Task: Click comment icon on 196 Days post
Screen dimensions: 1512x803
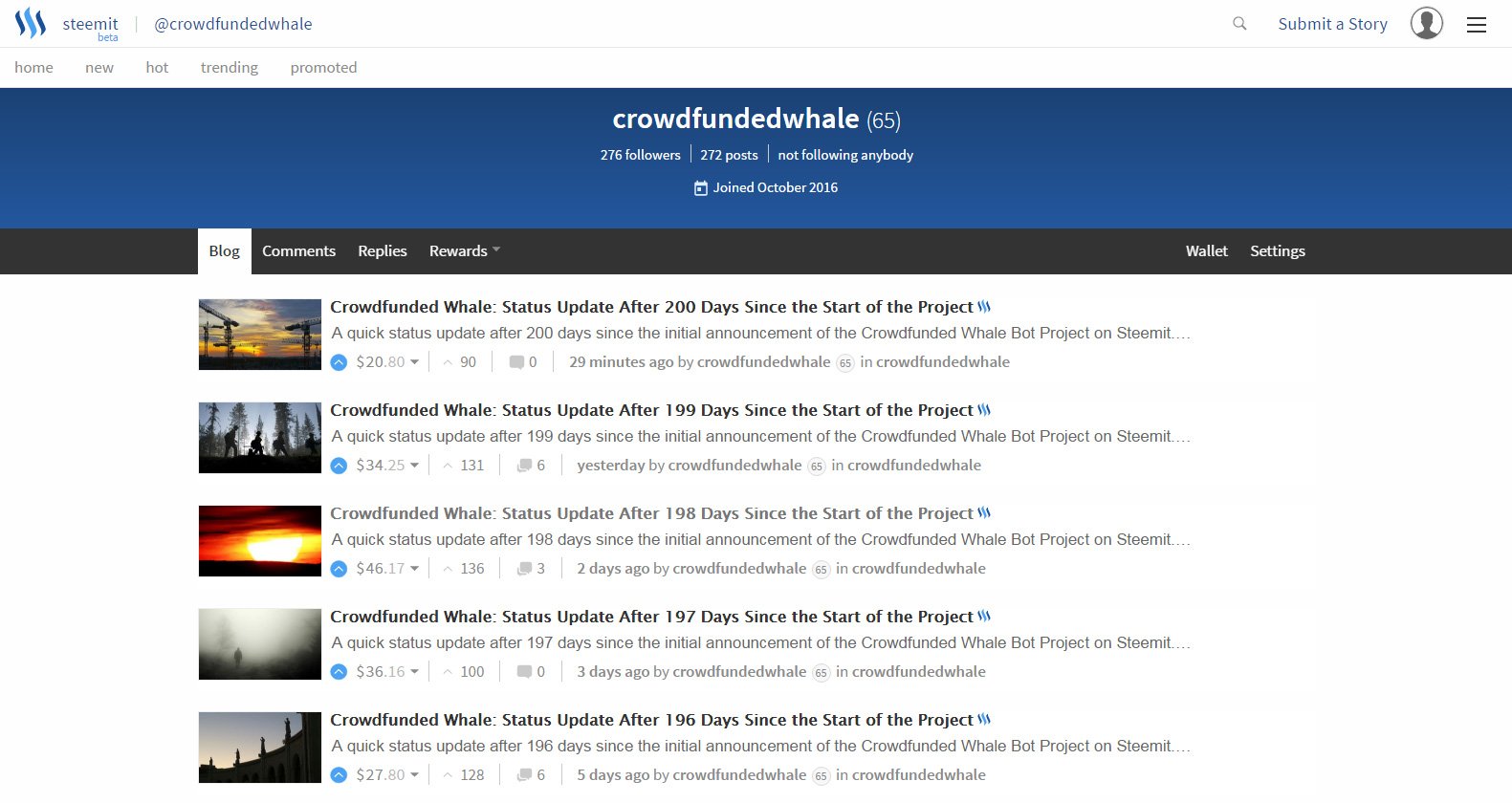Action: pyautogui.click(x=524, y=775)
